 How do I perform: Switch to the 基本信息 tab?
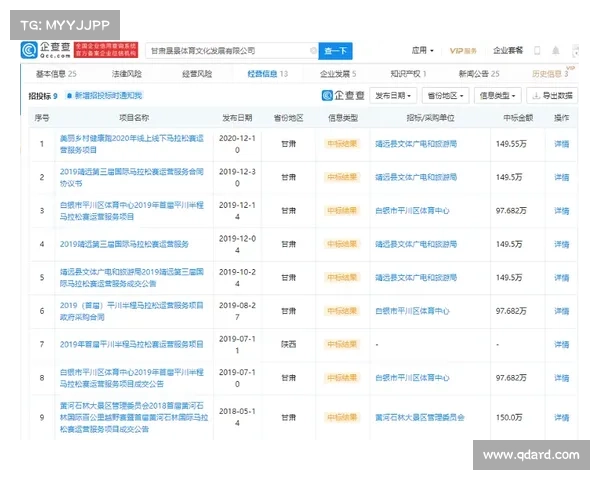click(x=56, y=74)
